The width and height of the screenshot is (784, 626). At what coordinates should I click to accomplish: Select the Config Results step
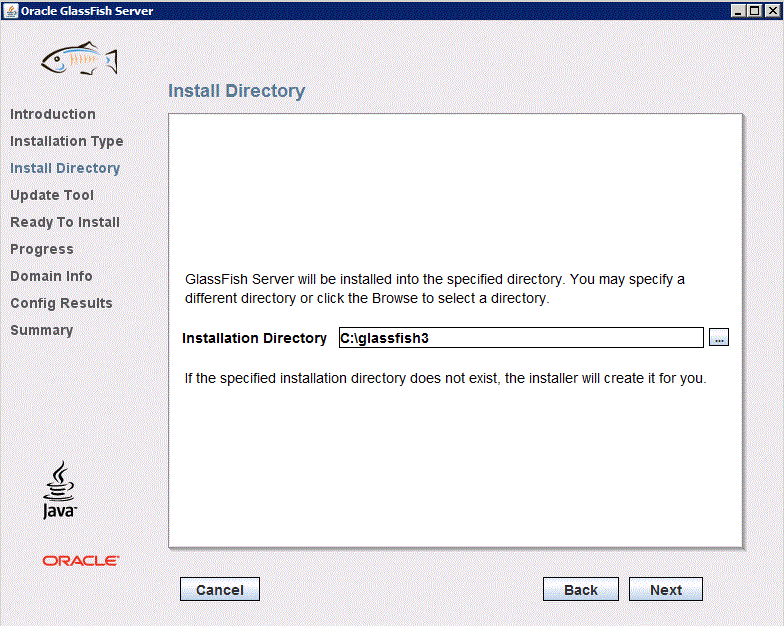[x=61, y=303]
